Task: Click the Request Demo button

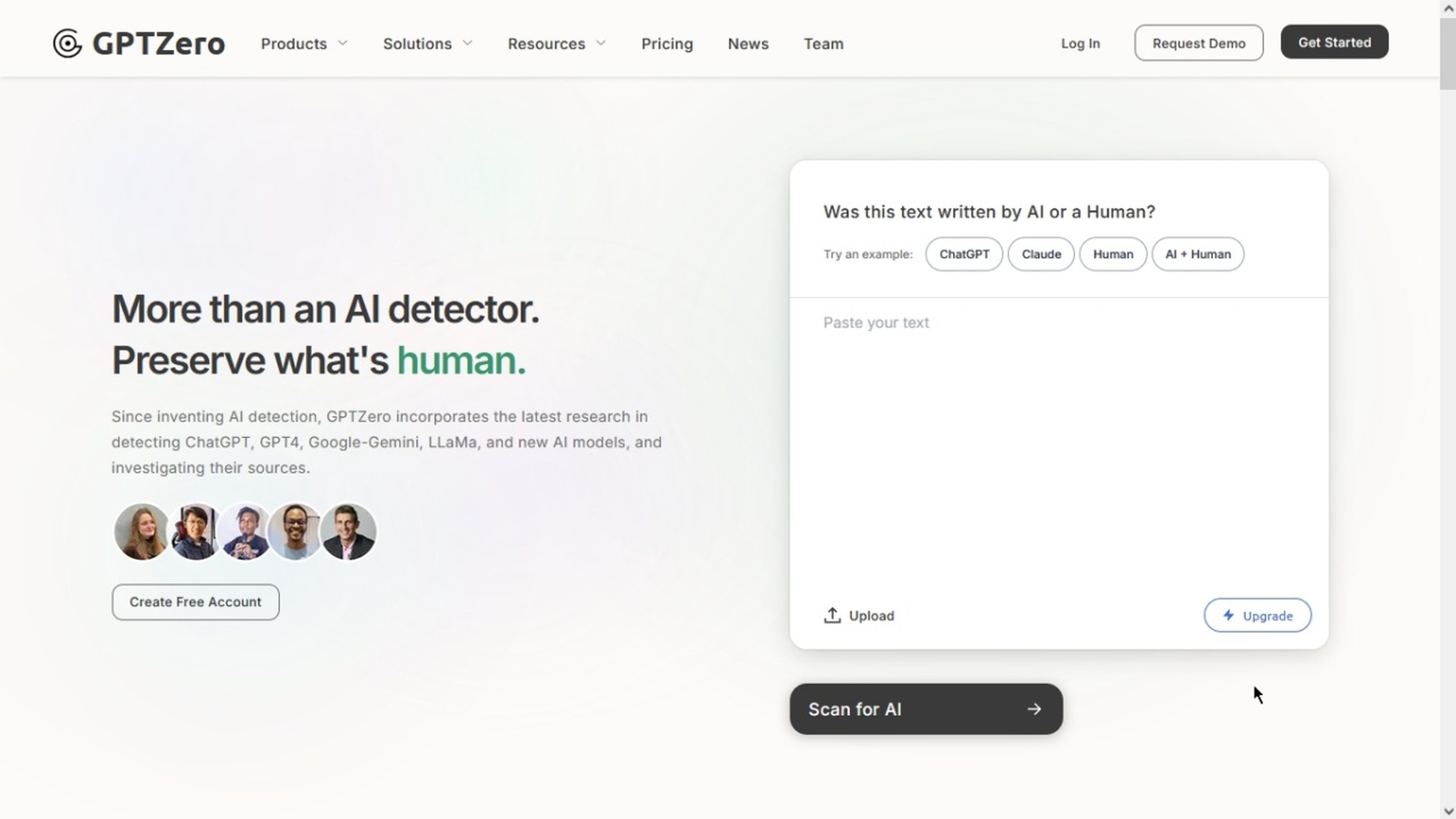Action: [1199, 43]
